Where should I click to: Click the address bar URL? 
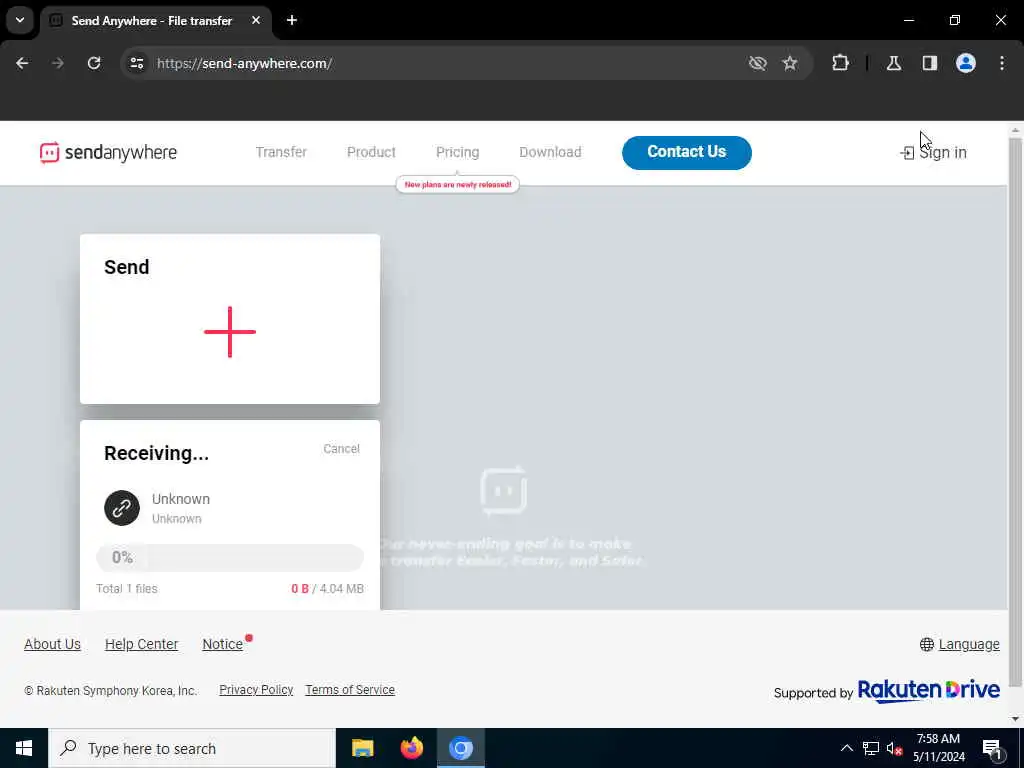pos(245,63)
